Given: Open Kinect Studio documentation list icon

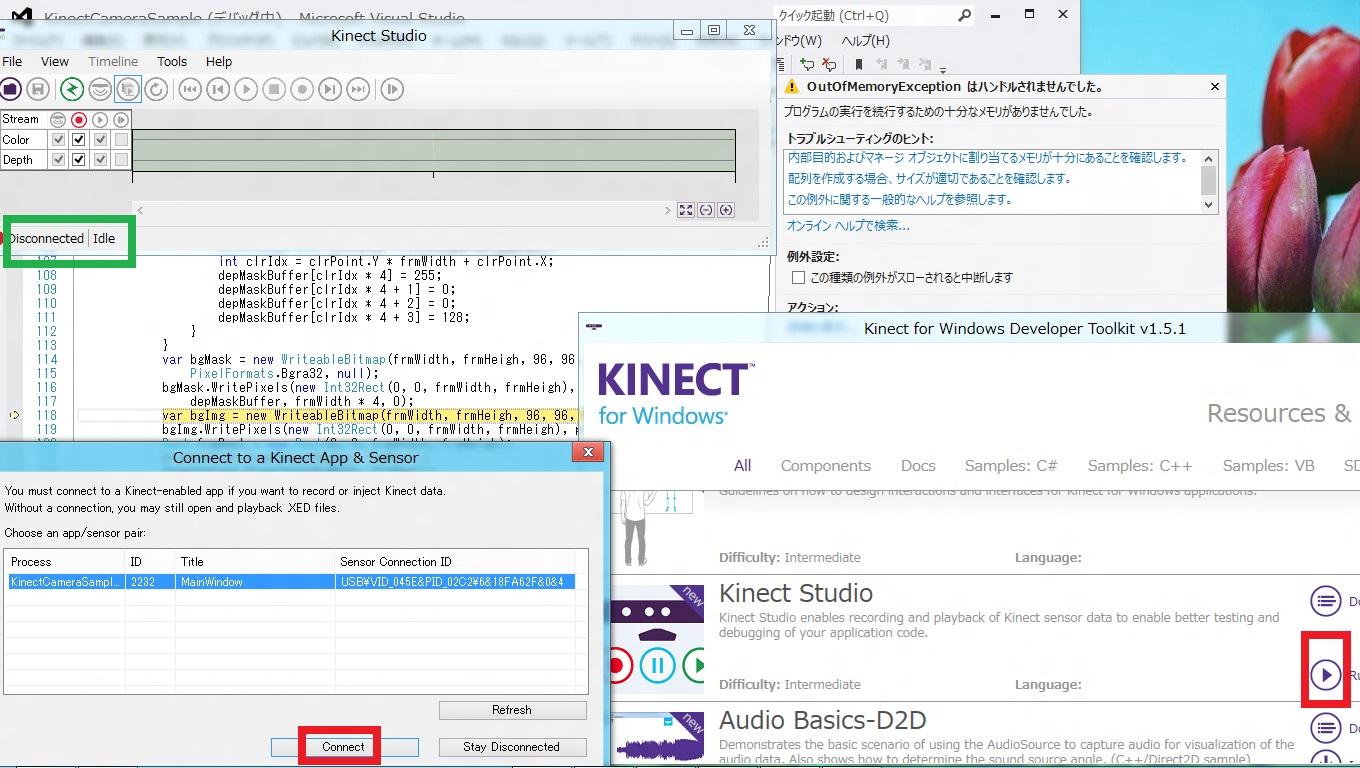Looking at the screenshot, I should [1326, 601].
